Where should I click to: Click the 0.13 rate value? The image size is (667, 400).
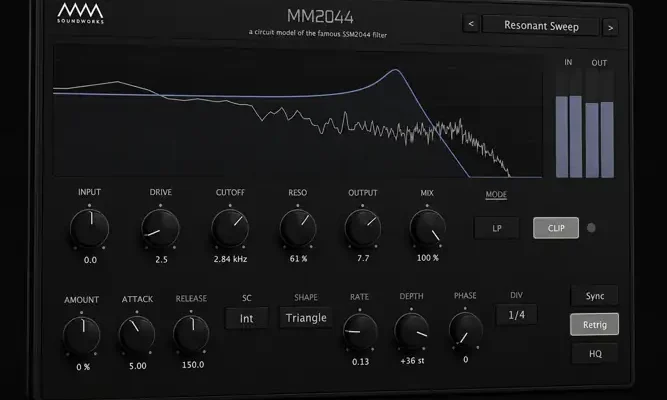click(360, 362)
